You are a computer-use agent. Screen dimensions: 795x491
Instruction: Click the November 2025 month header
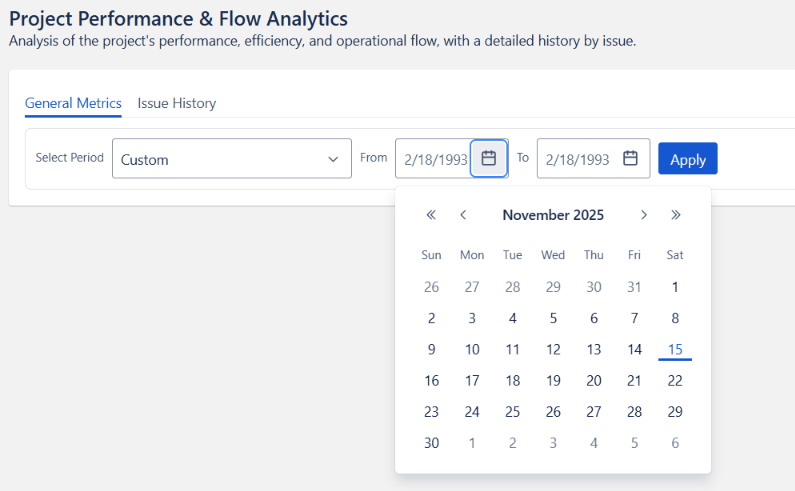553,215
